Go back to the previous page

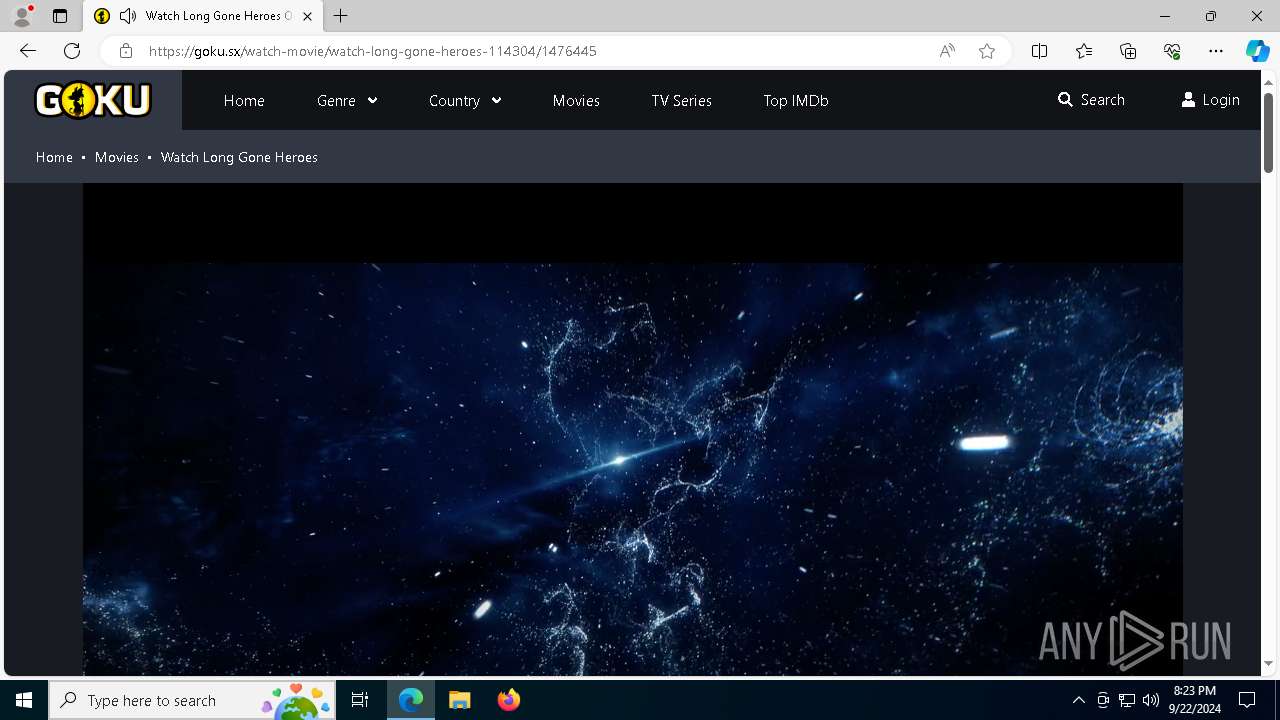click(x=28, y=51)
